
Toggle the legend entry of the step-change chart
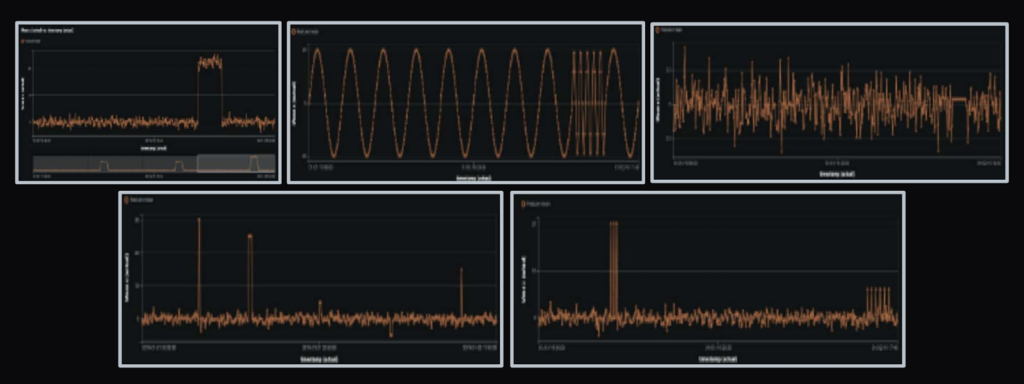[x=30, y=40]
